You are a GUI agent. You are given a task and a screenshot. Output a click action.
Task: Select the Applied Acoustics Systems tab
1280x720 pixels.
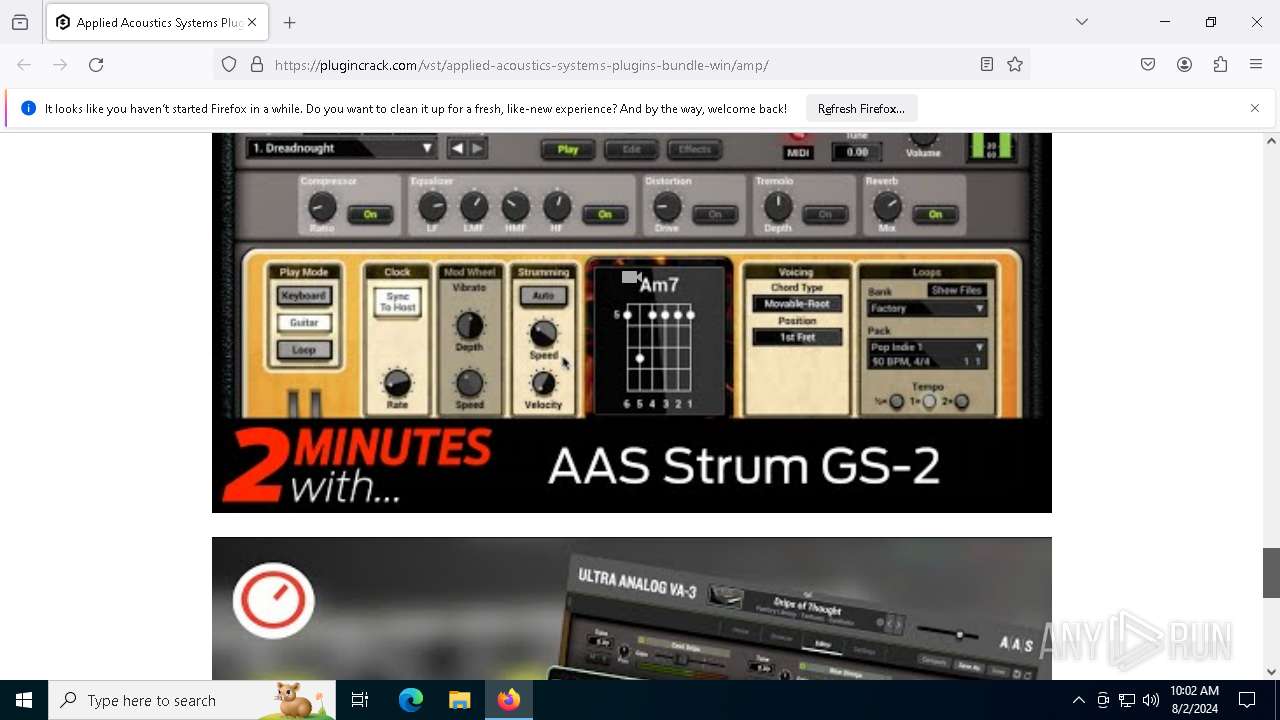(157, 22)
